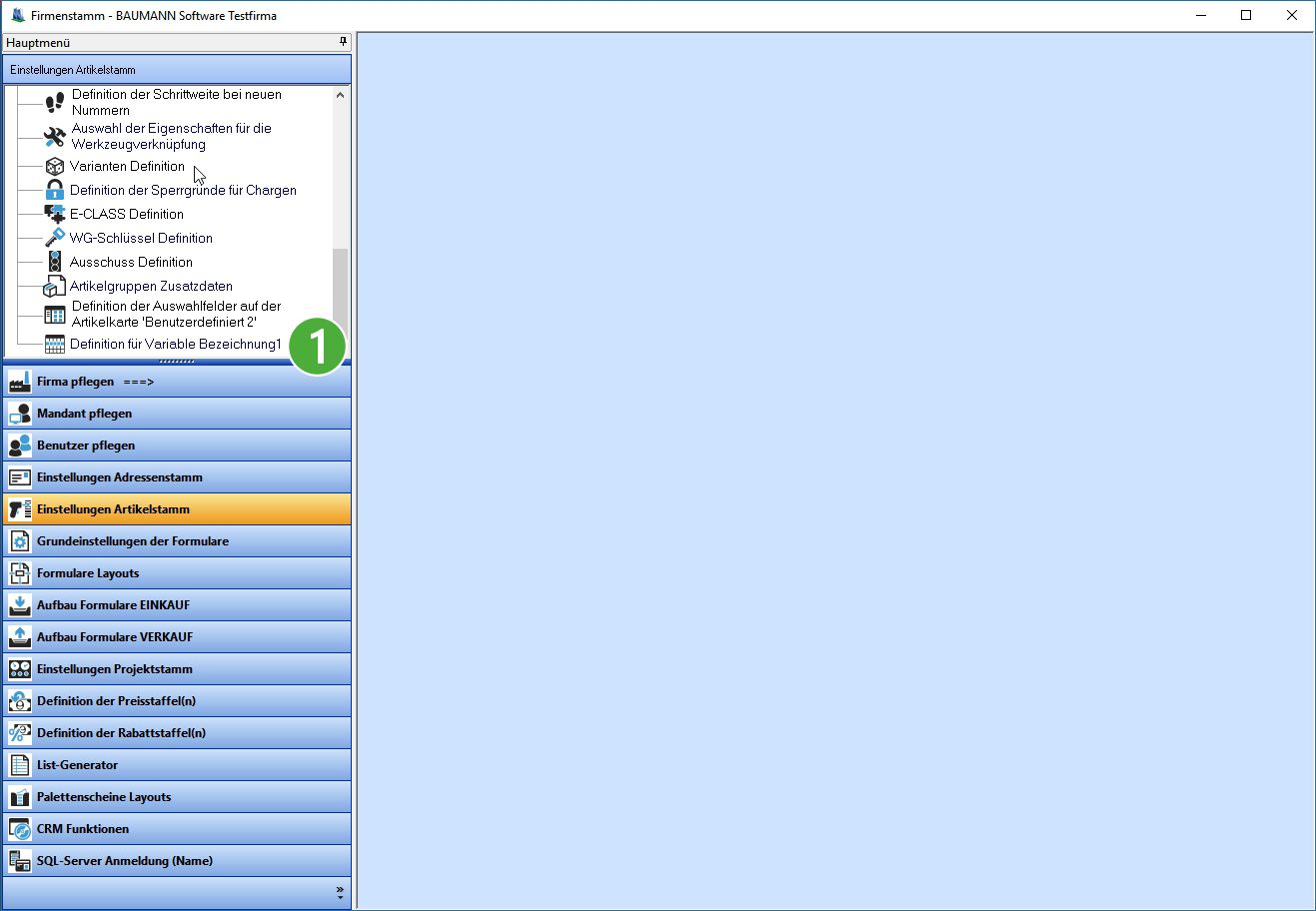Open Formulare Layouts group
This screenshot has width=1316, height=911.
pyautogui.click(x=177, y=573)
